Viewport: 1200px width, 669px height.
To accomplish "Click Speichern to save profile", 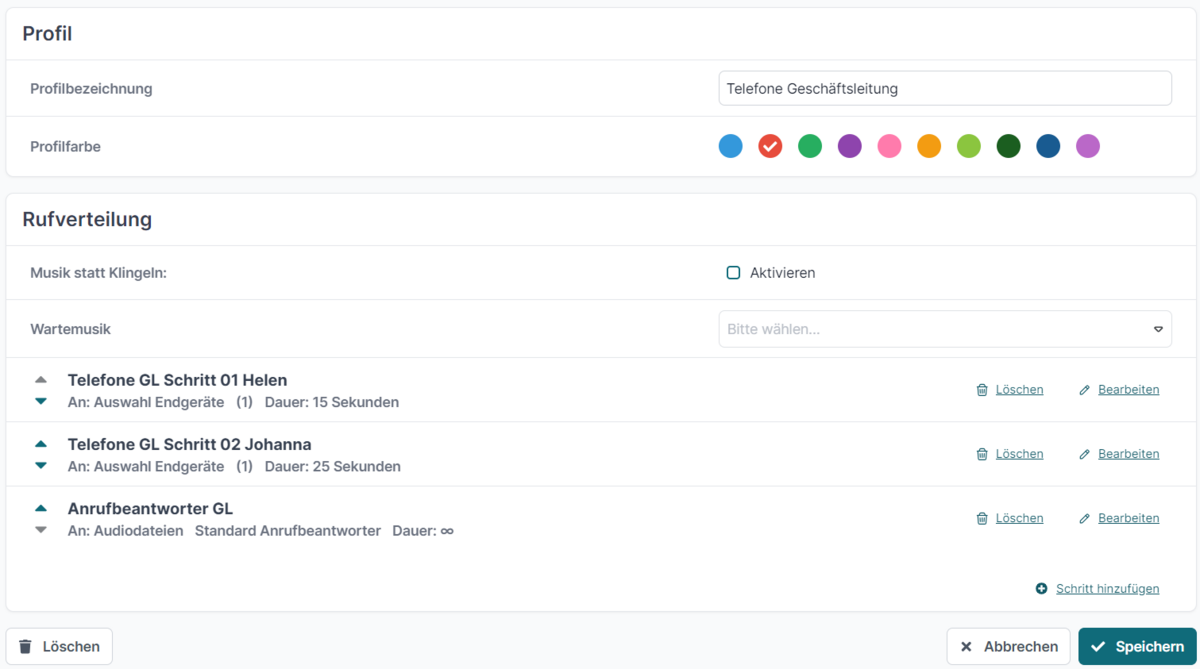I will point(1137,647).
